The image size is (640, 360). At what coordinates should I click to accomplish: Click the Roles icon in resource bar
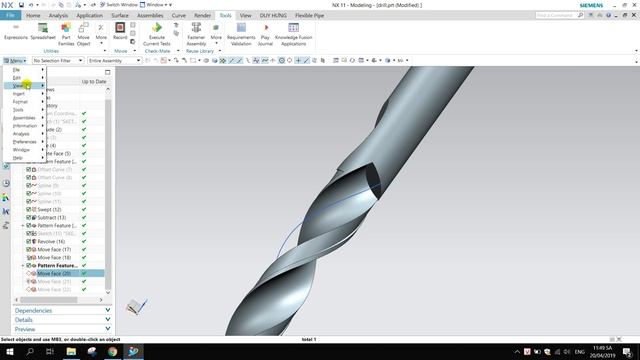pos(6,198)
